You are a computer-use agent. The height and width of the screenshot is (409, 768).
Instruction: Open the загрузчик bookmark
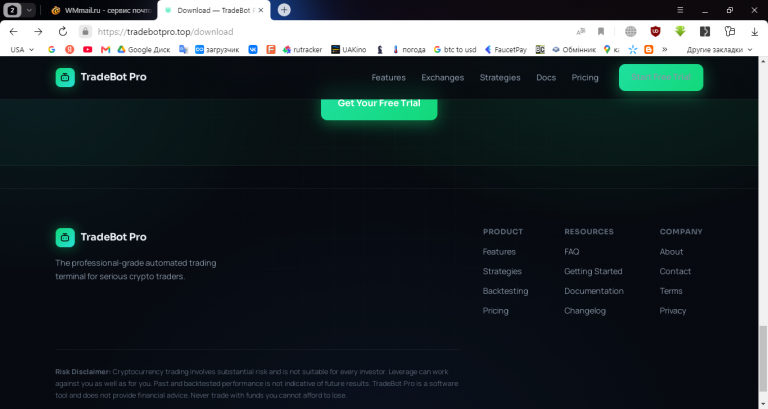[217, 49]
